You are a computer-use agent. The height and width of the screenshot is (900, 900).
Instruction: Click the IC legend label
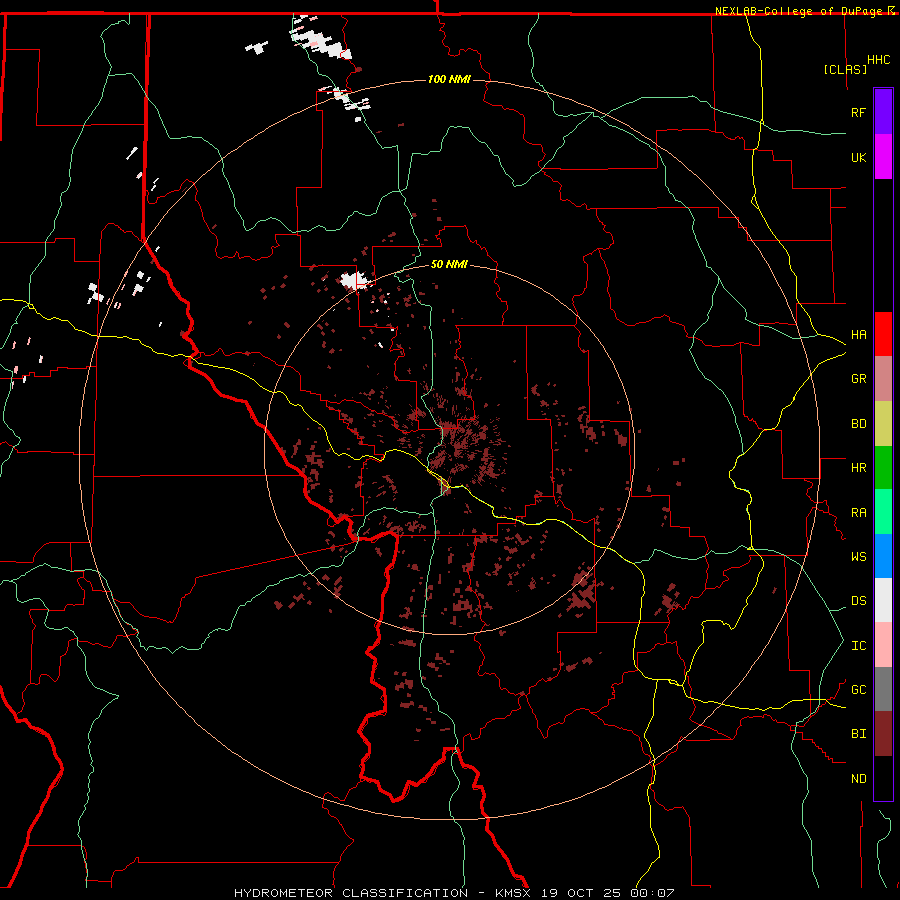pyautogui.click(x=858, y=646)
